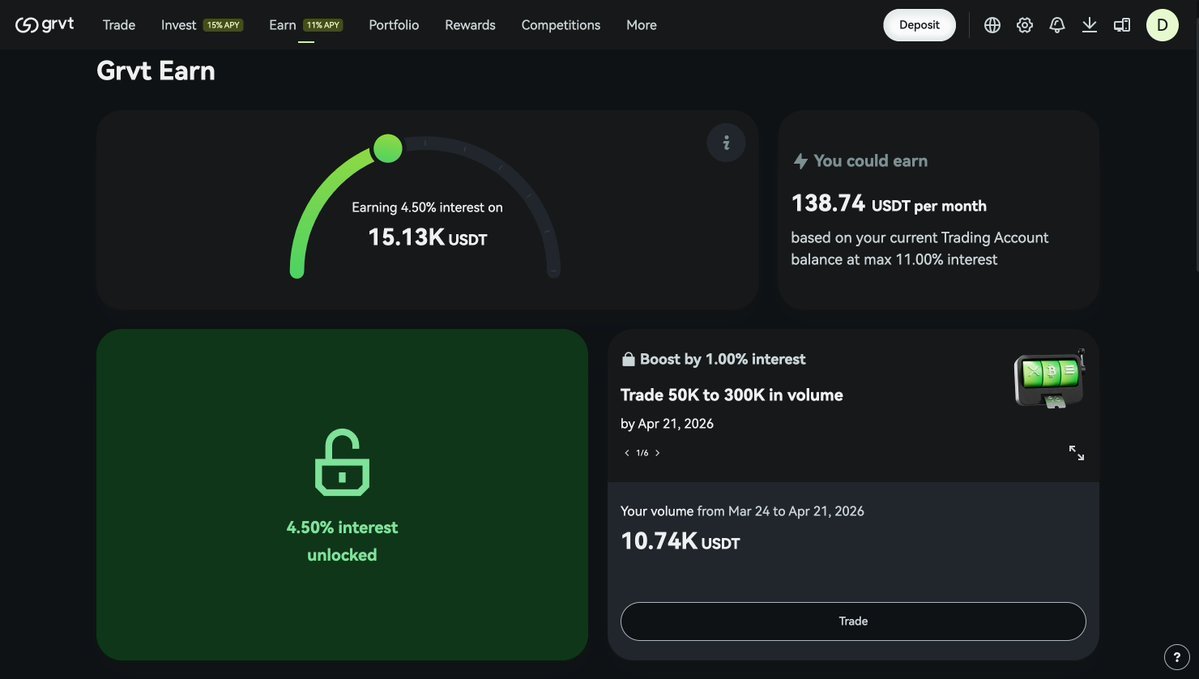Click the devices layout icon
The height and width of the screenshot is (679, 1199).
(1122, 25)
